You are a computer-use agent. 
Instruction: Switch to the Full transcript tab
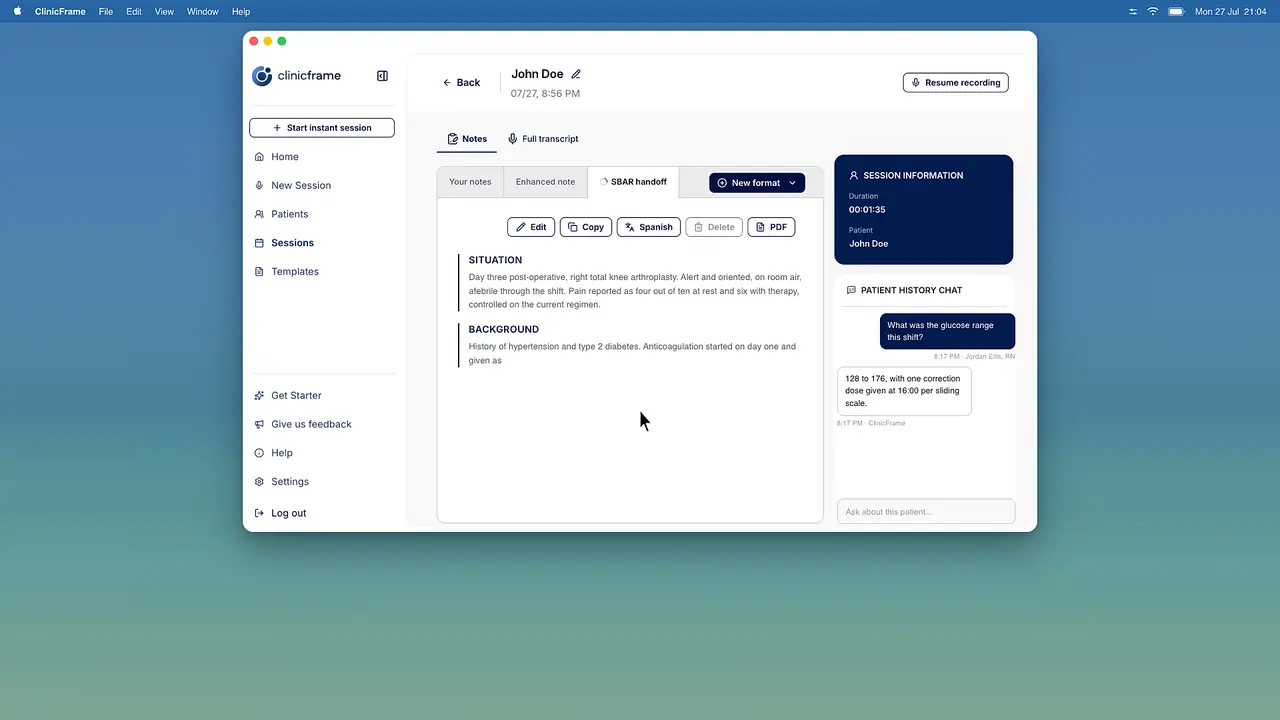coord(543,139)
